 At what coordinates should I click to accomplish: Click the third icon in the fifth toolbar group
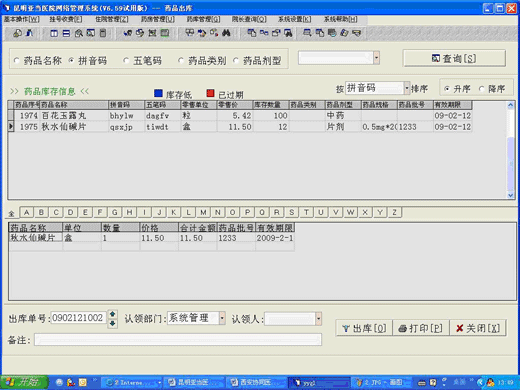tap(276, 33)
